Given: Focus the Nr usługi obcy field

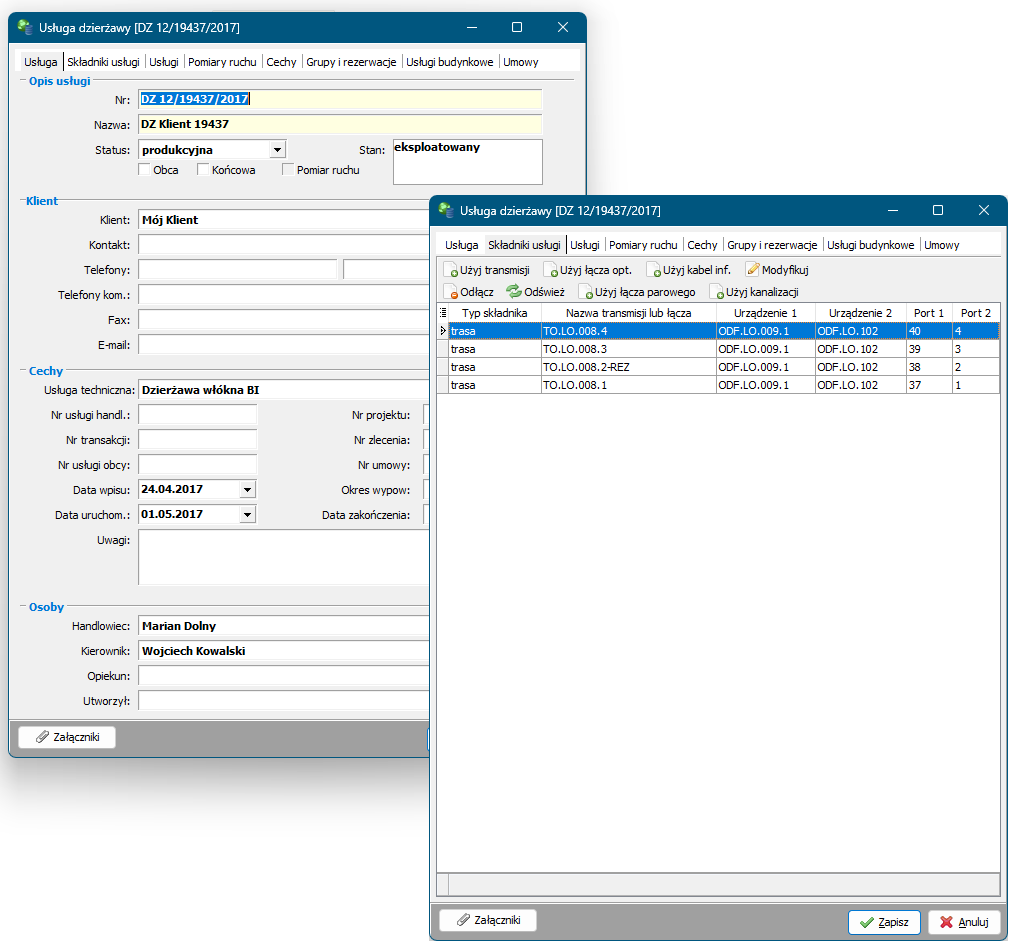Looking at the screenshot, I should coord(198,465).
